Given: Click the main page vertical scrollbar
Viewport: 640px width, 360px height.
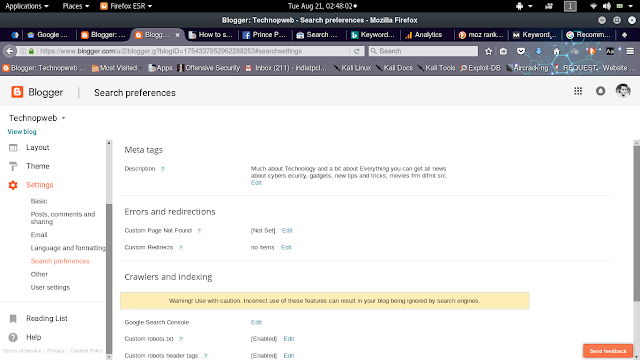Looking at the screenshot, I should pyautogui.click(x=636, y=224).
